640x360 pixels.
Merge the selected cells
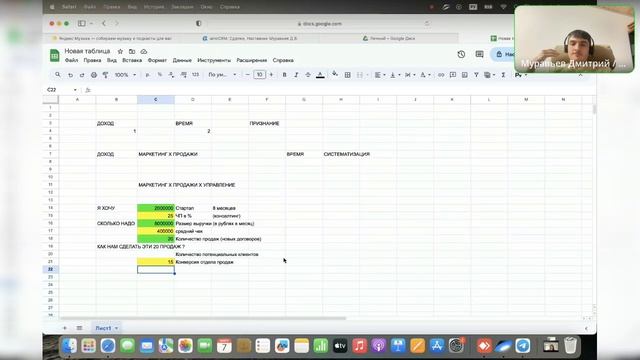tap(360, 75)
